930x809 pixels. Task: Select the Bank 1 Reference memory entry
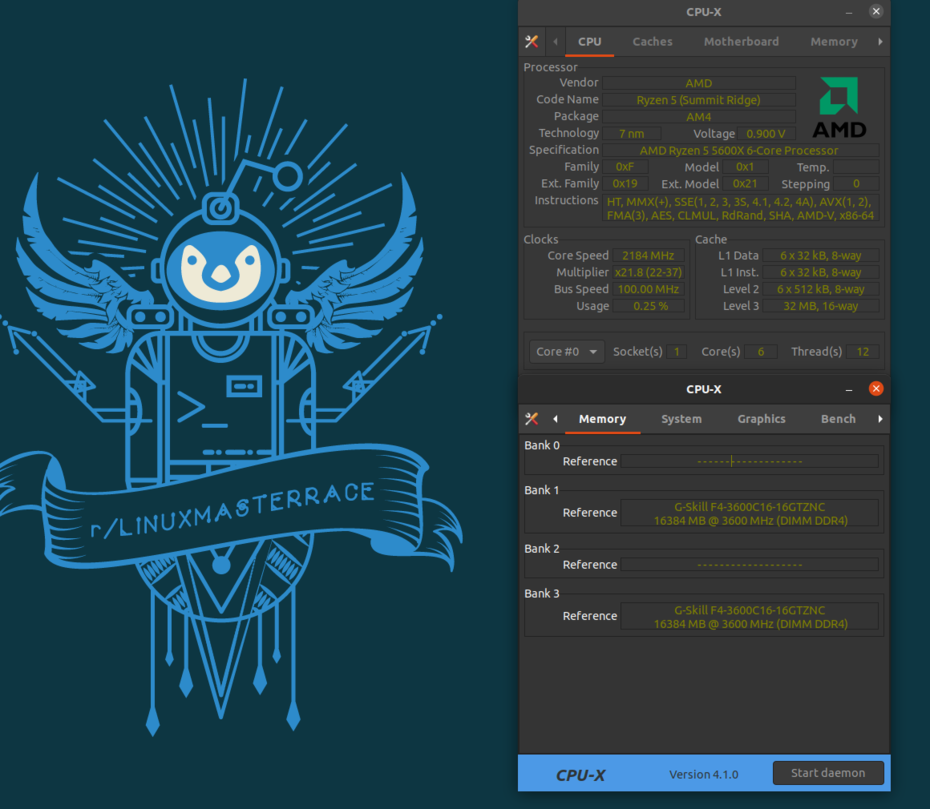pos(749,513)
